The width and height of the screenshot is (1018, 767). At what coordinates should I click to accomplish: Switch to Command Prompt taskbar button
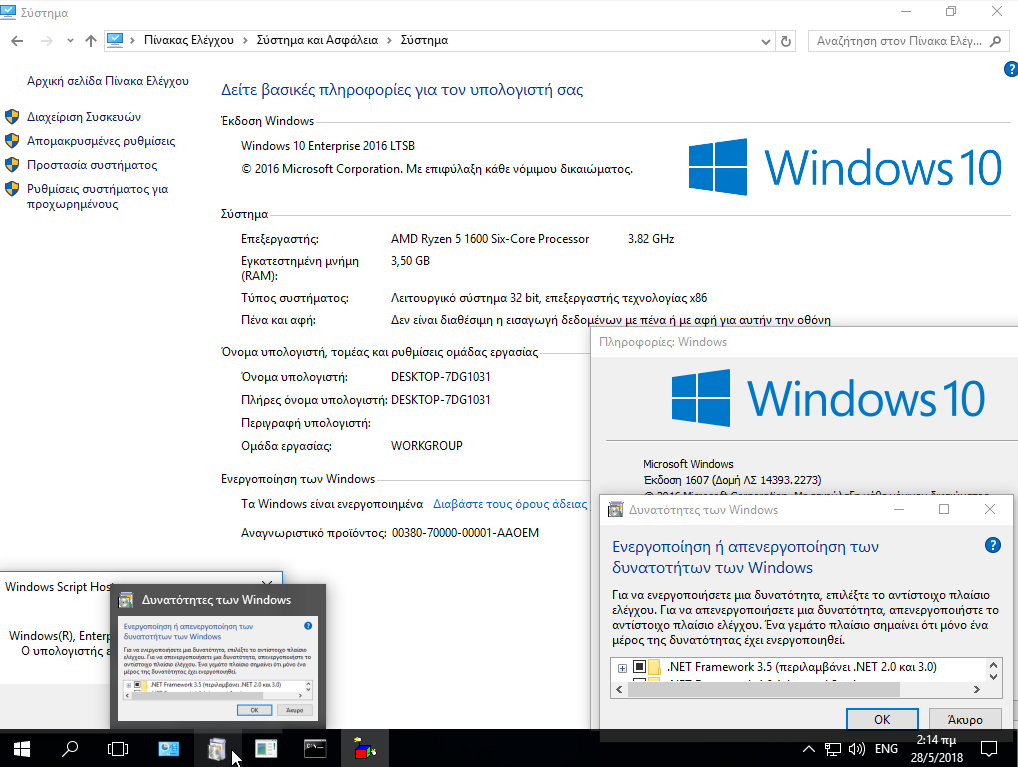315,749
